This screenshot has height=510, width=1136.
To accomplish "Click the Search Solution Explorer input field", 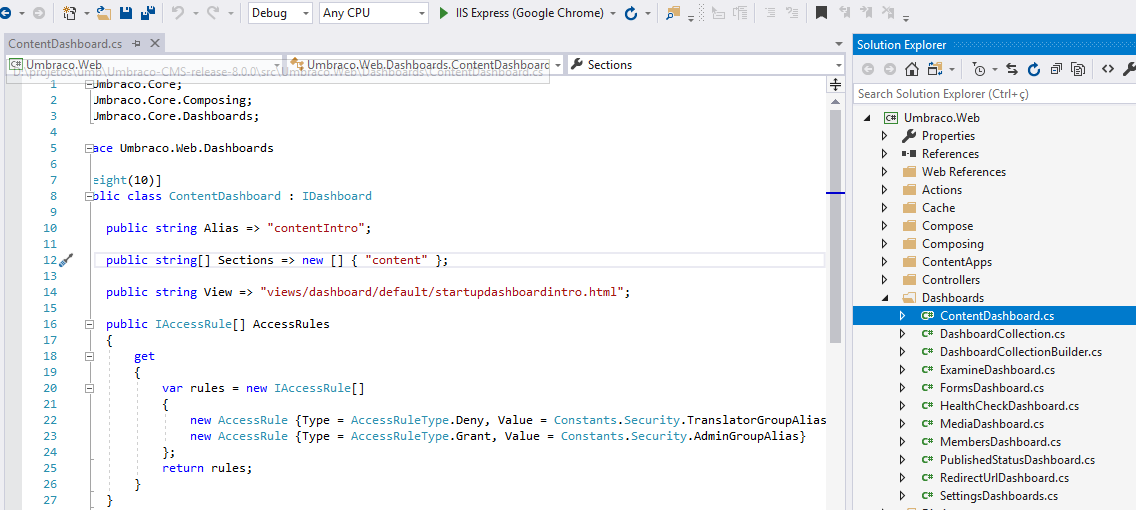I will pyautogui.click(x=995, y=93).
